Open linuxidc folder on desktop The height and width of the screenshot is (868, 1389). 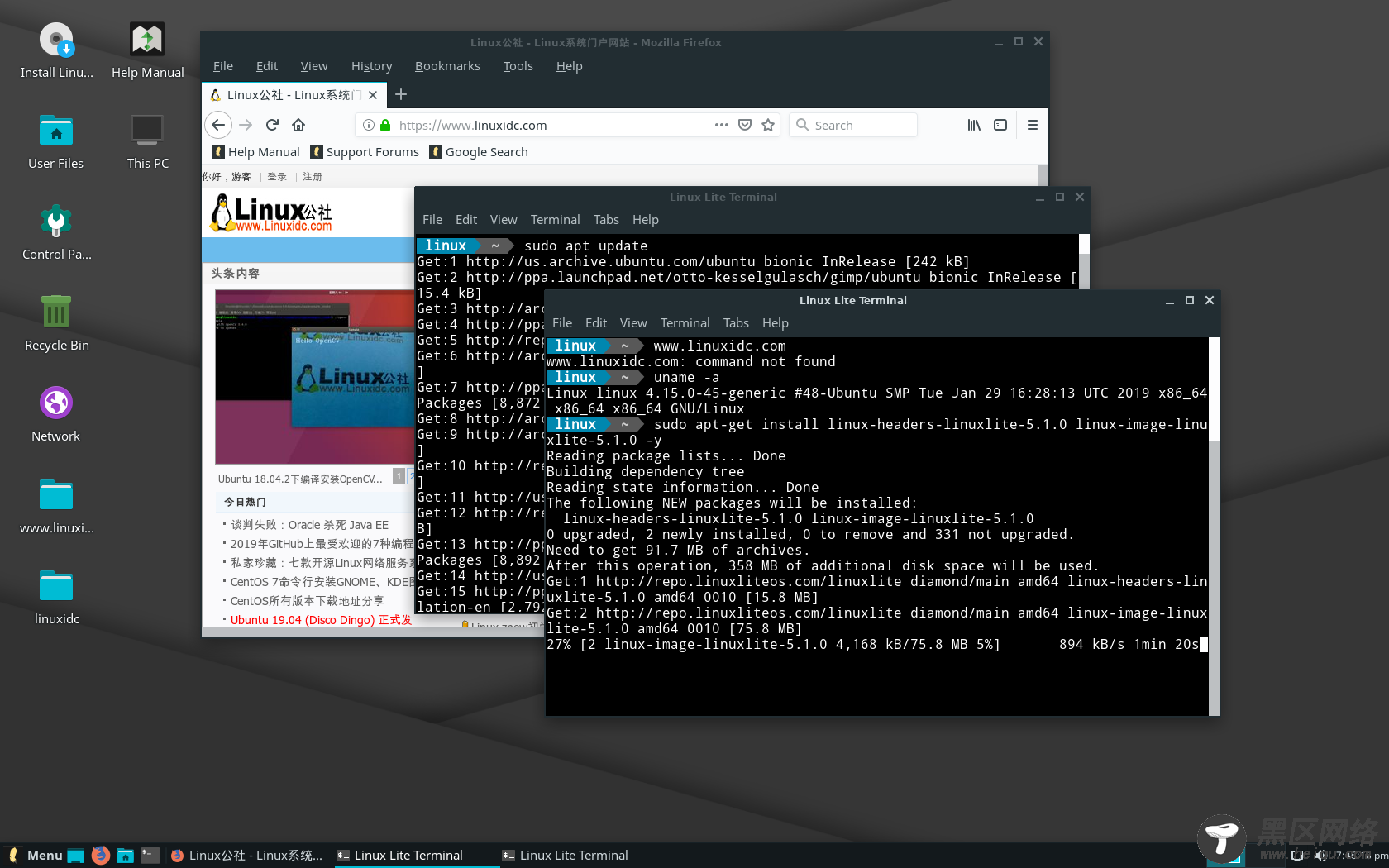coord(56,596)
